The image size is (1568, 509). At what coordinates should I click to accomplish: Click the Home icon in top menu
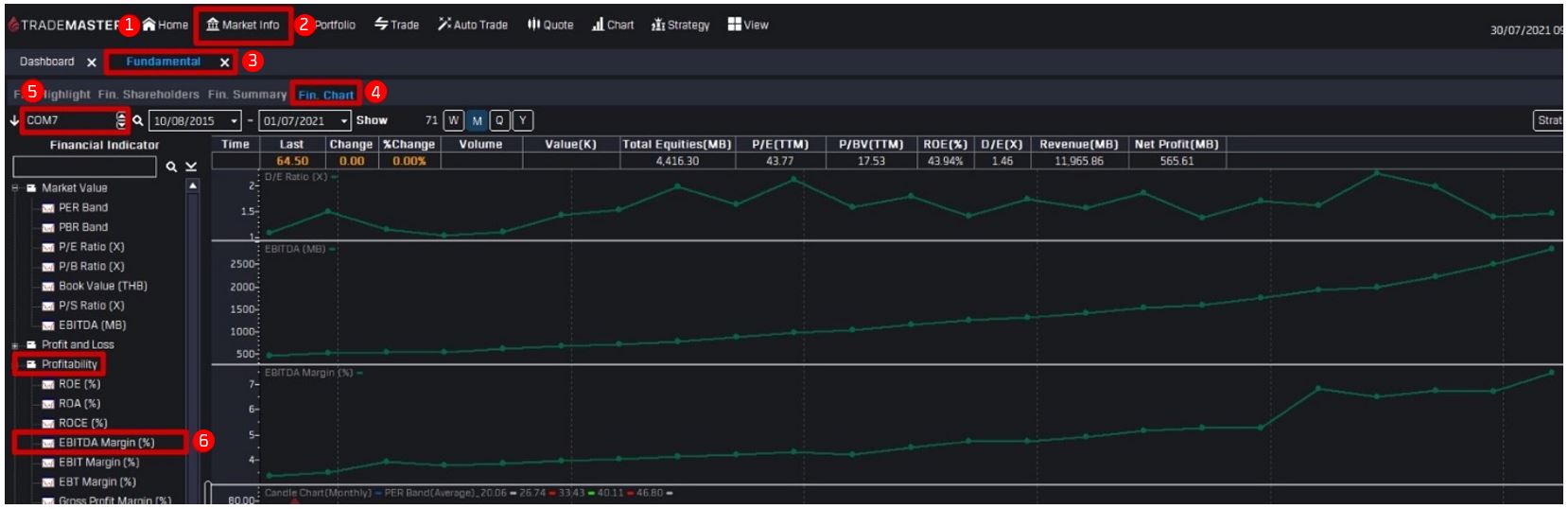pos(149,25)
